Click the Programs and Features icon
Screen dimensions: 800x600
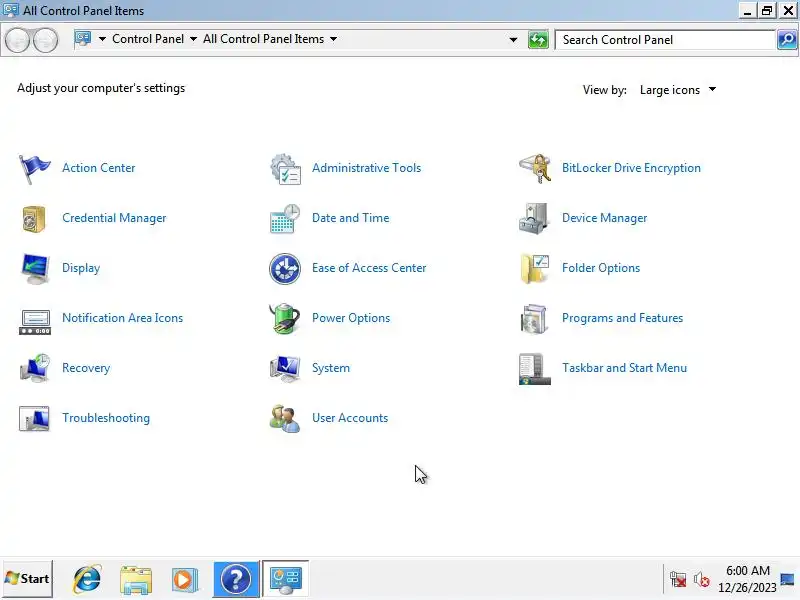coord(534,318)
